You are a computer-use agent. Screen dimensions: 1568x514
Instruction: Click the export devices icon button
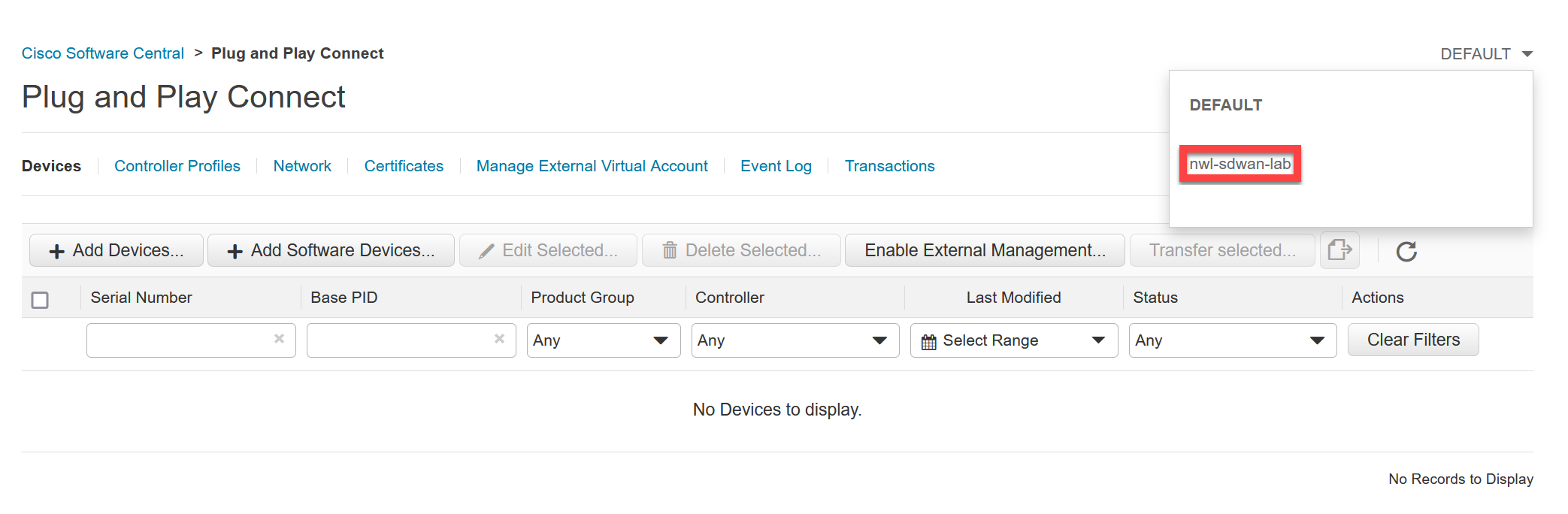(x=1339, y=250)
